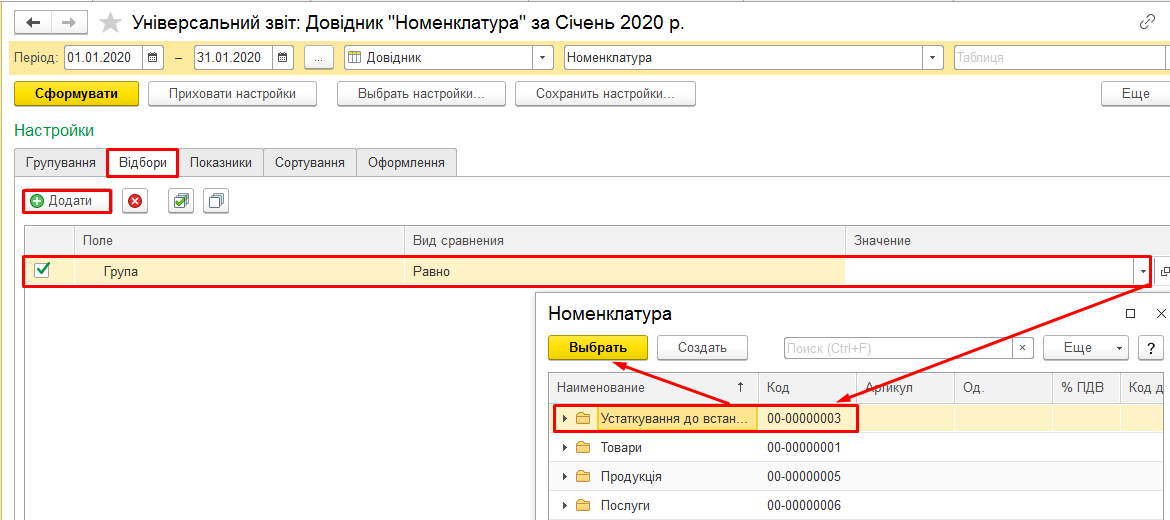The height and width of the screenshot is (520, 1170).
Task: Click code 00-00000006 cell
Action: click(x=807, y=506)
